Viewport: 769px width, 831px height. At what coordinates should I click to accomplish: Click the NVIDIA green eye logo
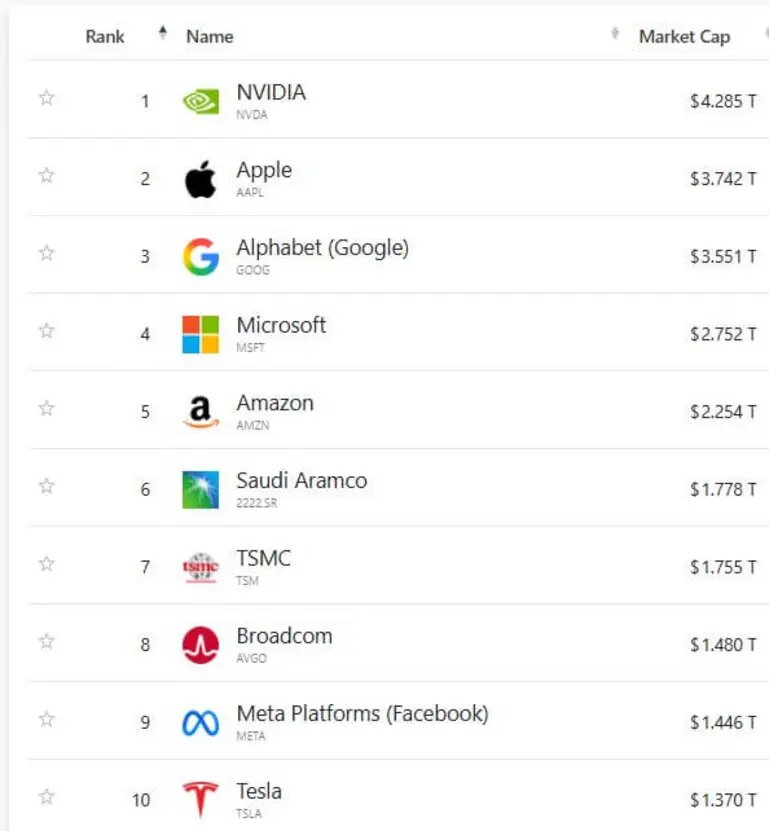tap(200, 101)
